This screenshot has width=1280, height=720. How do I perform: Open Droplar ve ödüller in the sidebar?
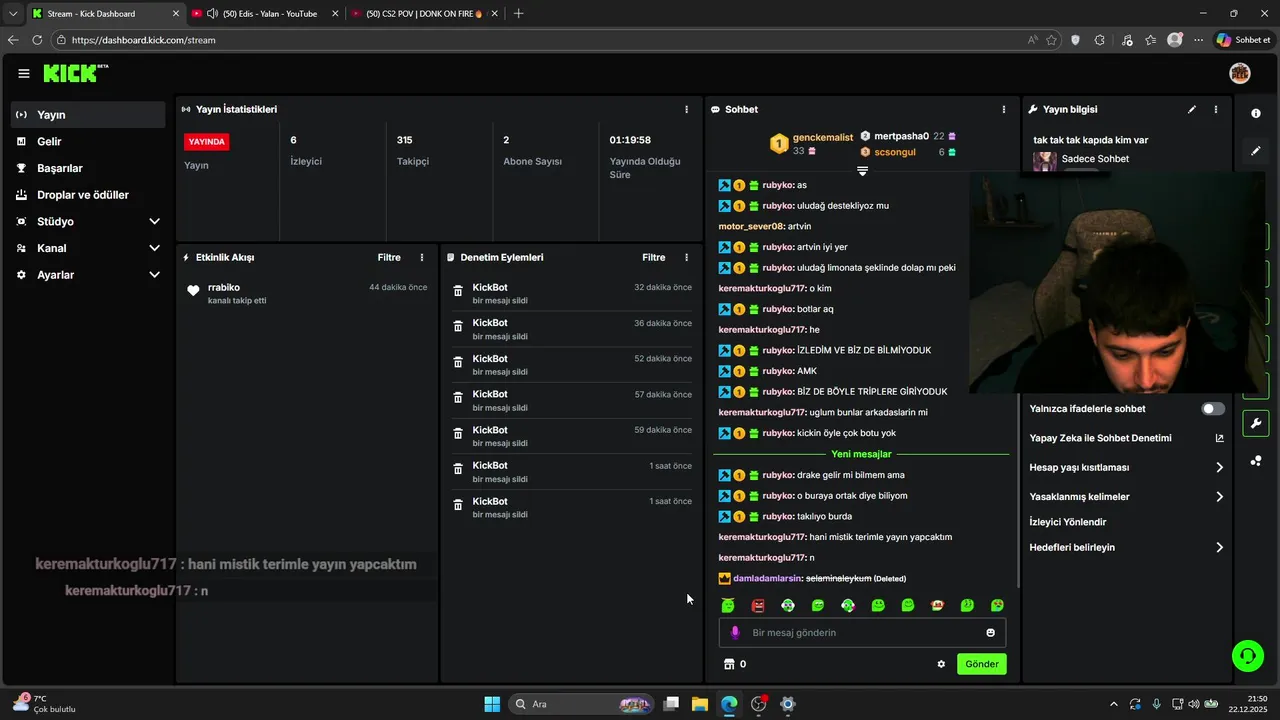[88, 195]
